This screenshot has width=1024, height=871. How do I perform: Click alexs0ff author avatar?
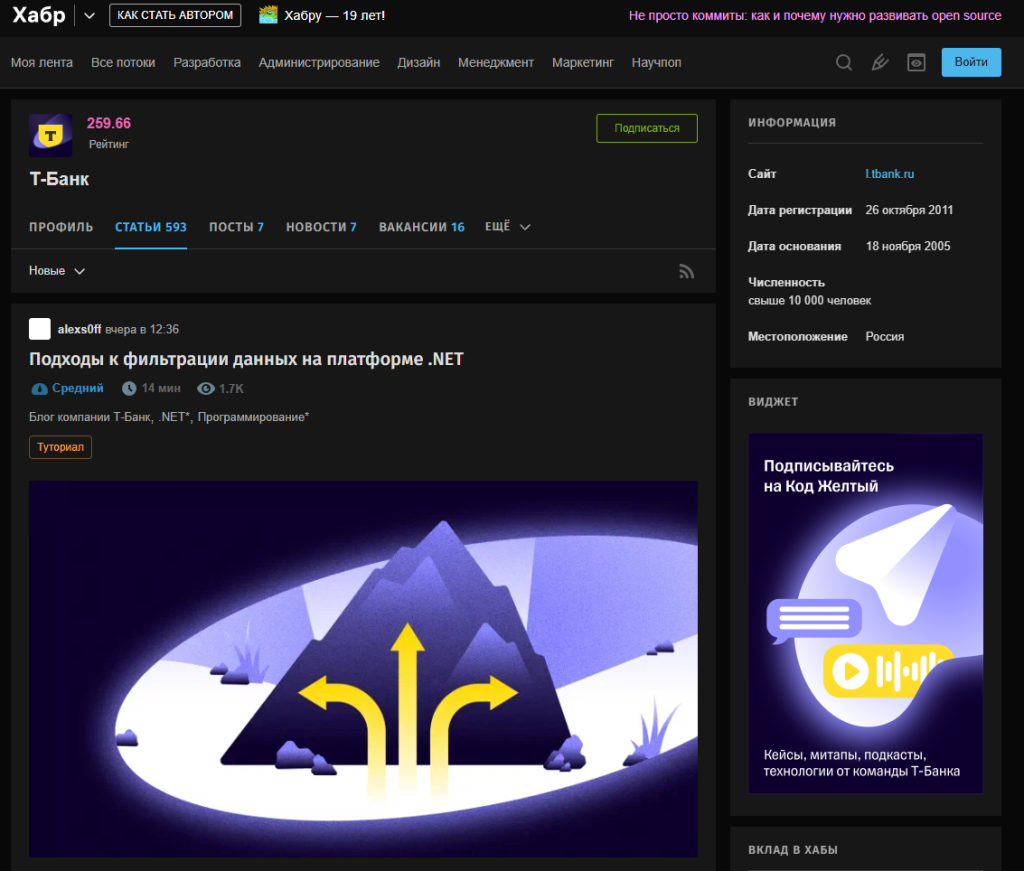coord(40,329)
